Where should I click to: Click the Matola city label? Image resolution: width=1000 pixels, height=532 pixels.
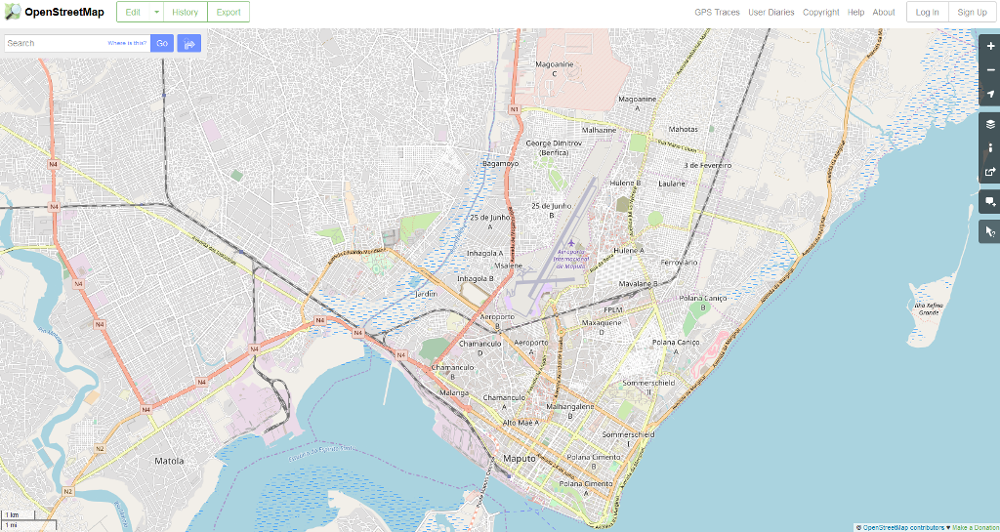coord(169,461)
